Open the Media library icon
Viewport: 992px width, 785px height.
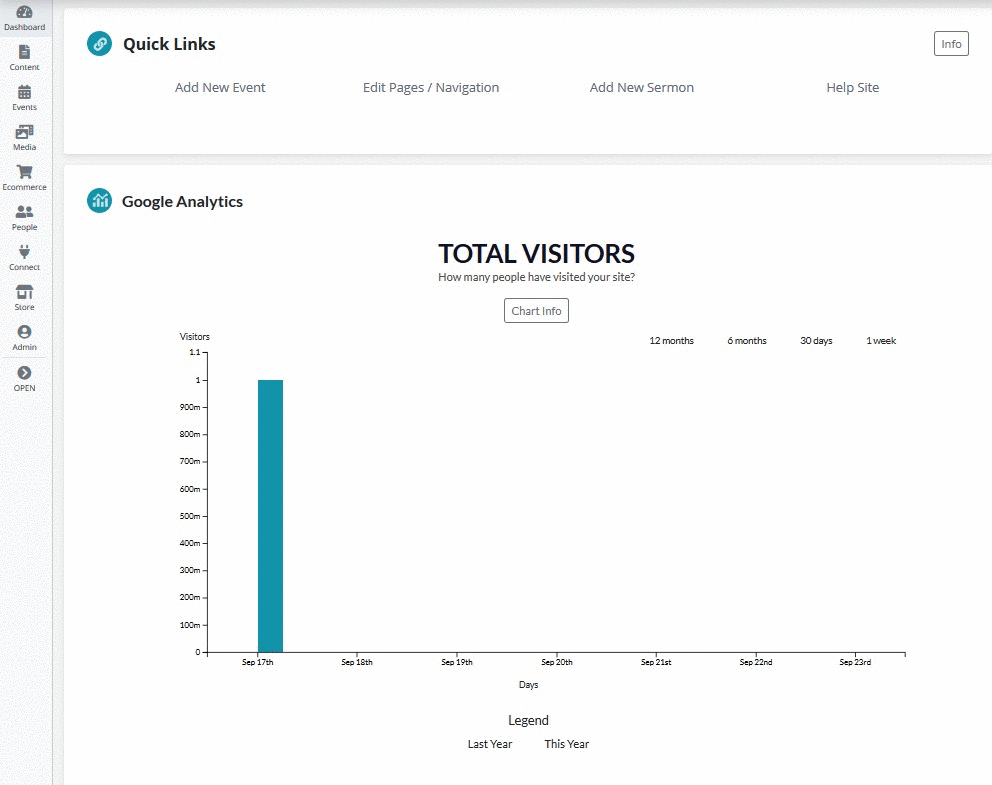click(x=24, y=132)
